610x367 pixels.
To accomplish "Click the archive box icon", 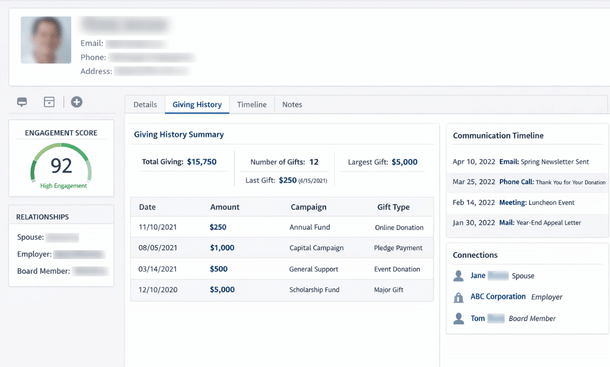I will (x=49, y=102).
